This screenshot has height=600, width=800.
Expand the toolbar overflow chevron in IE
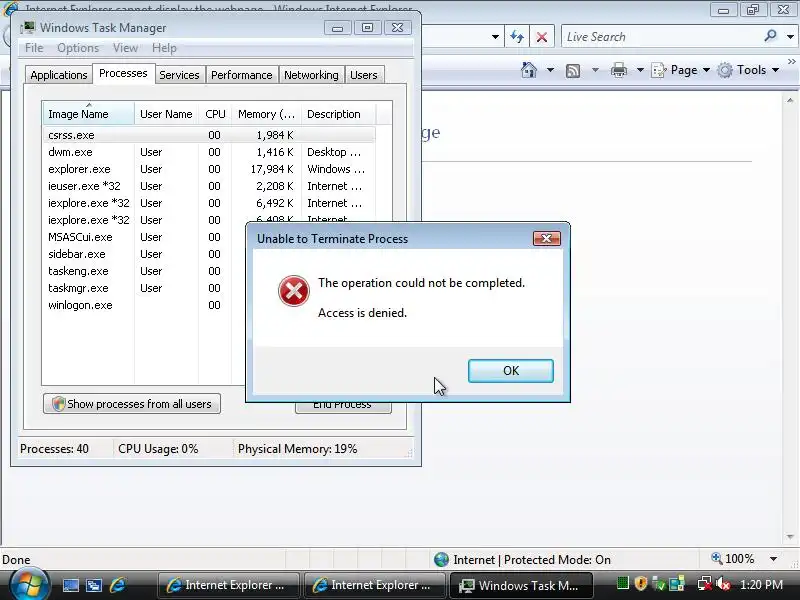(x=791, y=62)
